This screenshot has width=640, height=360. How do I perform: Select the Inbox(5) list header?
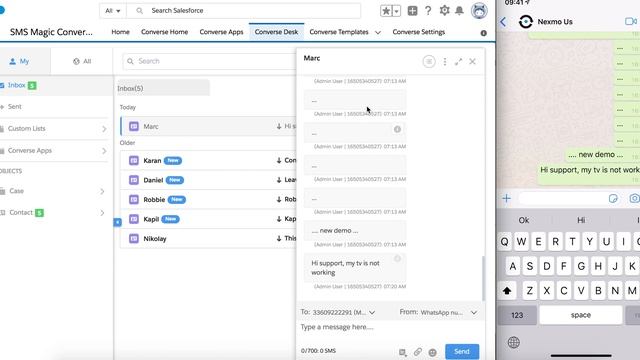[163, 88]
